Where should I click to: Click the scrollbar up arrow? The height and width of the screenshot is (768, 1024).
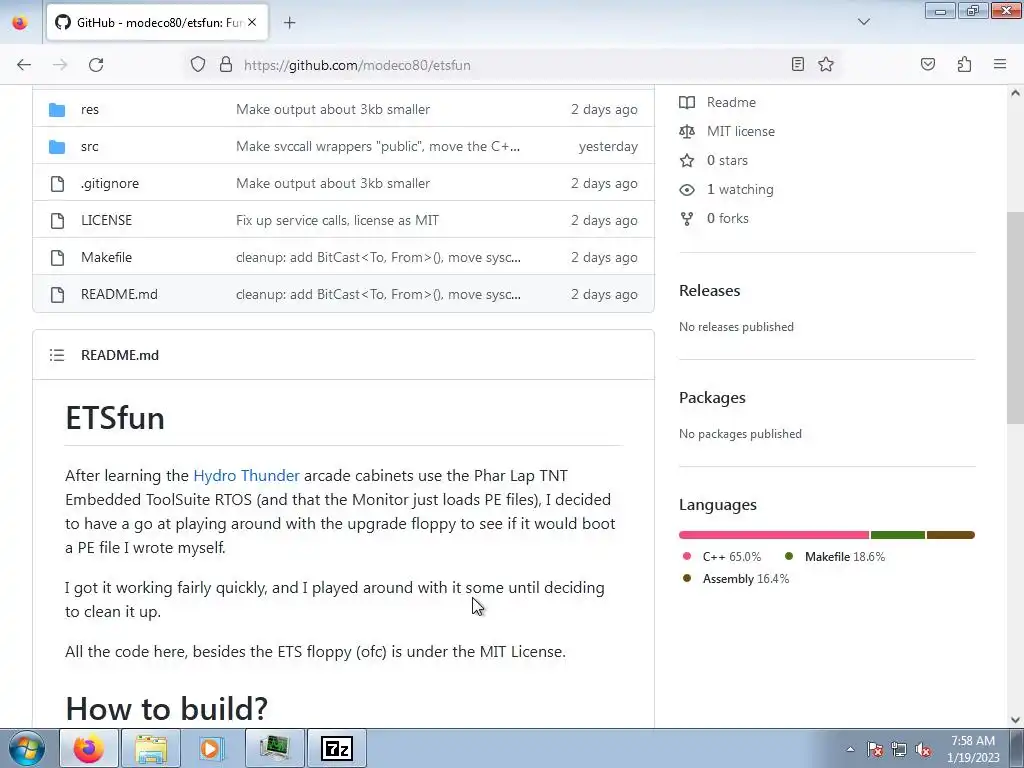click(1015, 93)
